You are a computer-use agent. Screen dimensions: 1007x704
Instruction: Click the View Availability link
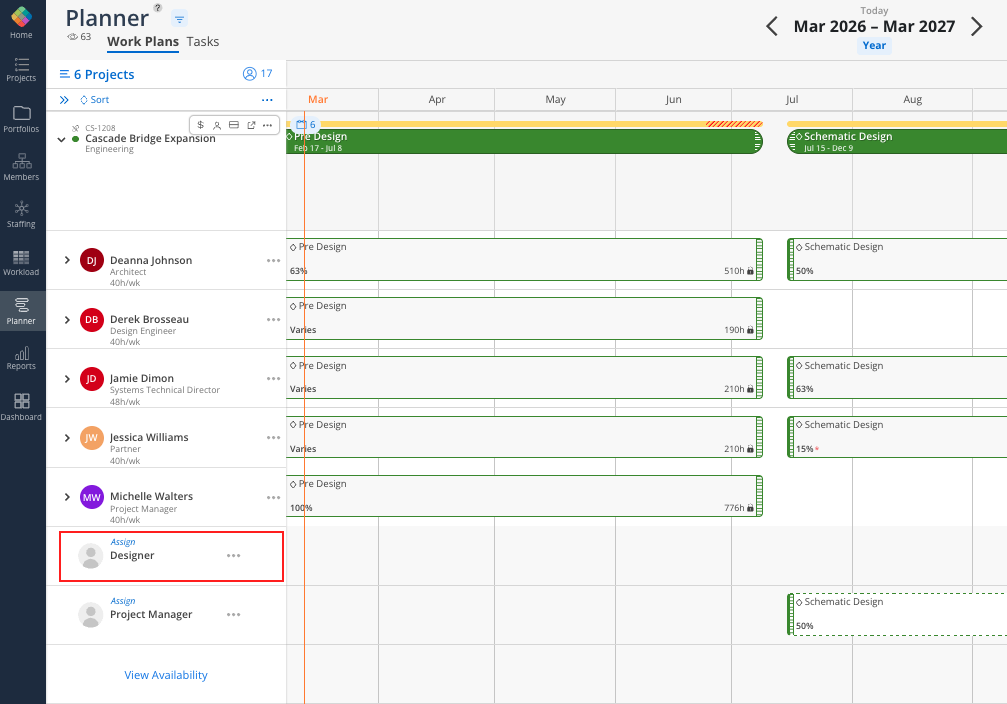(166, 675)
